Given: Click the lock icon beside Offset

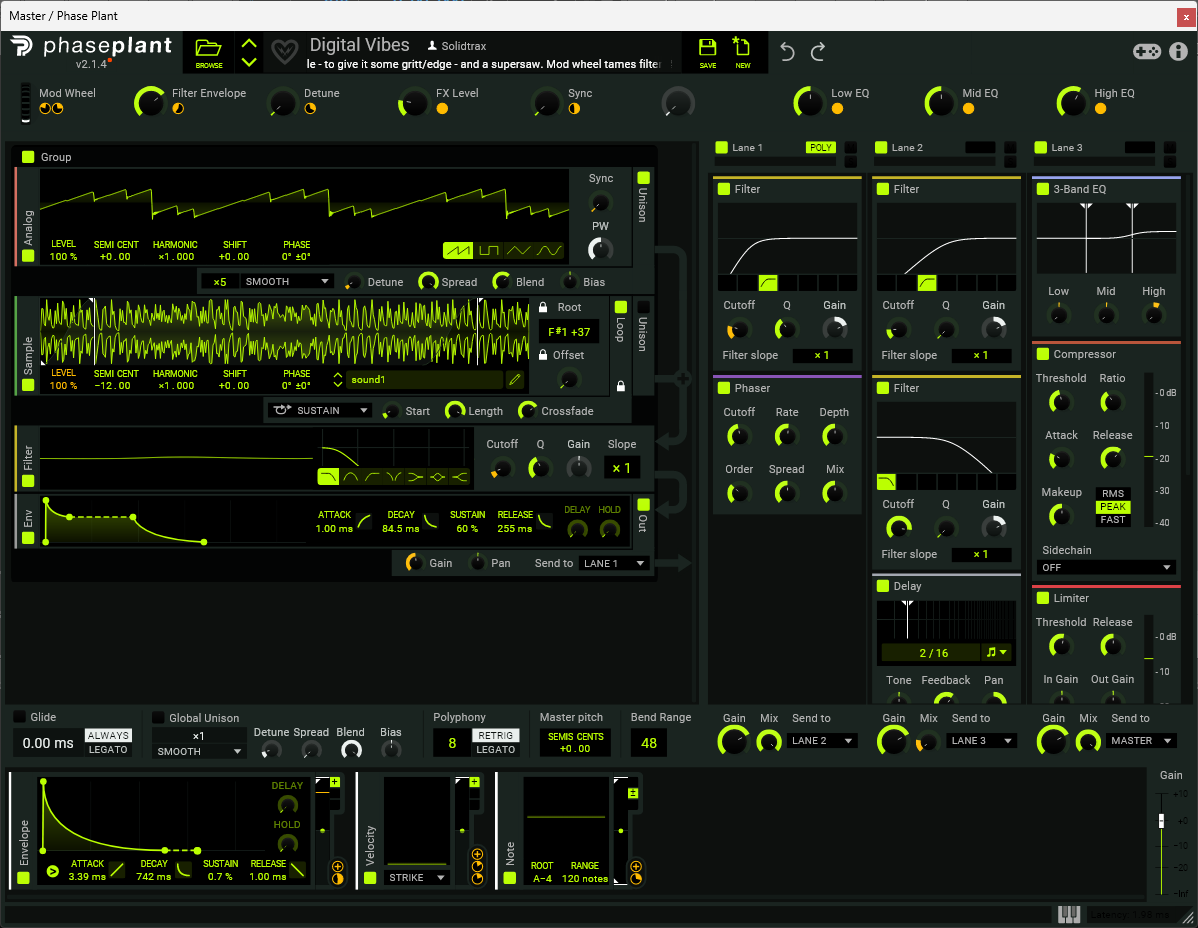Looking at the screenshot, I should pos(543,355).
